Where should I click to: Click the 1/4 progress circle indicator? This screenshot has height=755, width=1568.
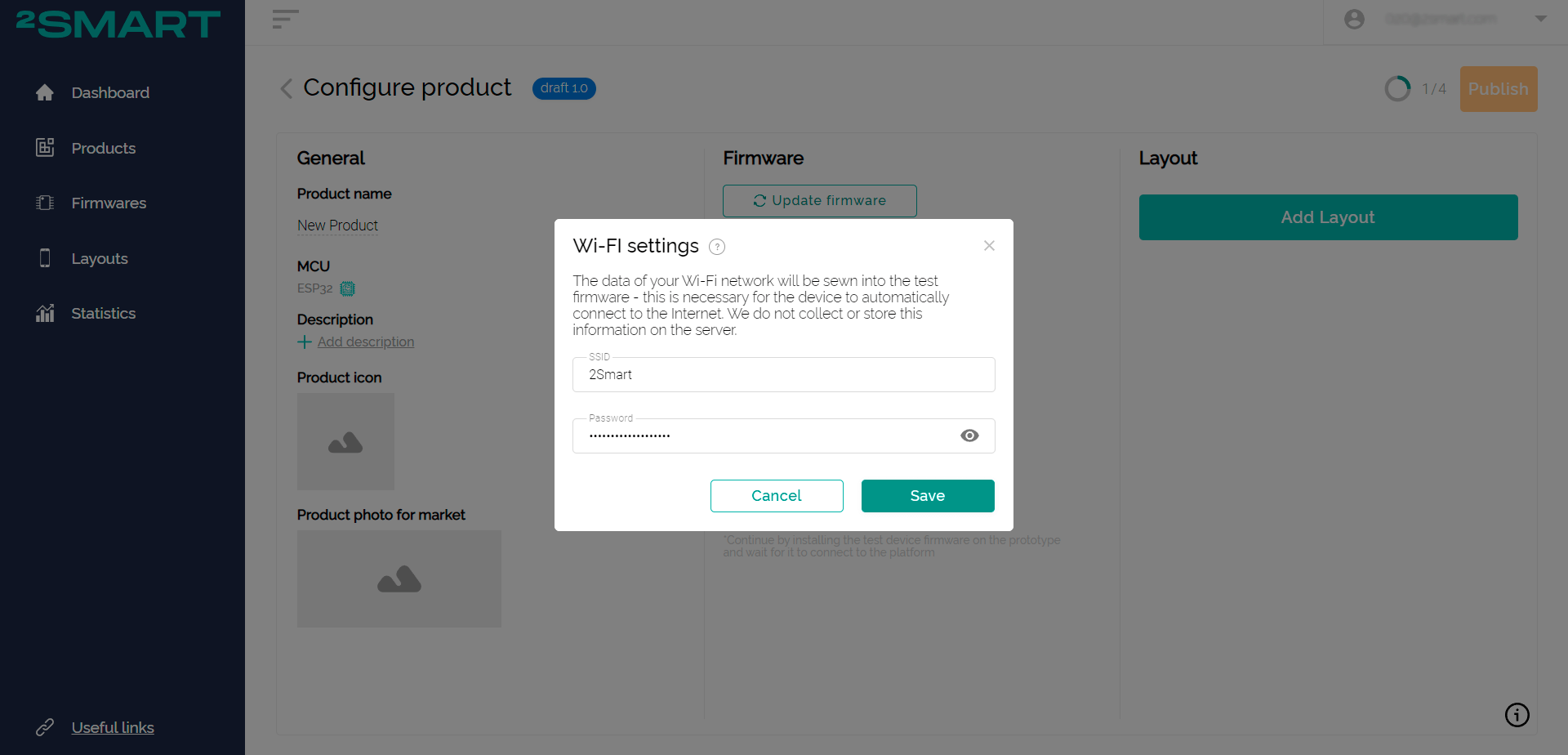[1397, 88]
